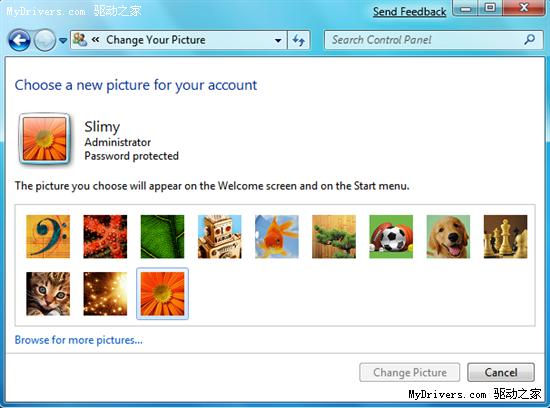Minimize the Control Panel window
The image size is (550, 408).
pos(465,8)
